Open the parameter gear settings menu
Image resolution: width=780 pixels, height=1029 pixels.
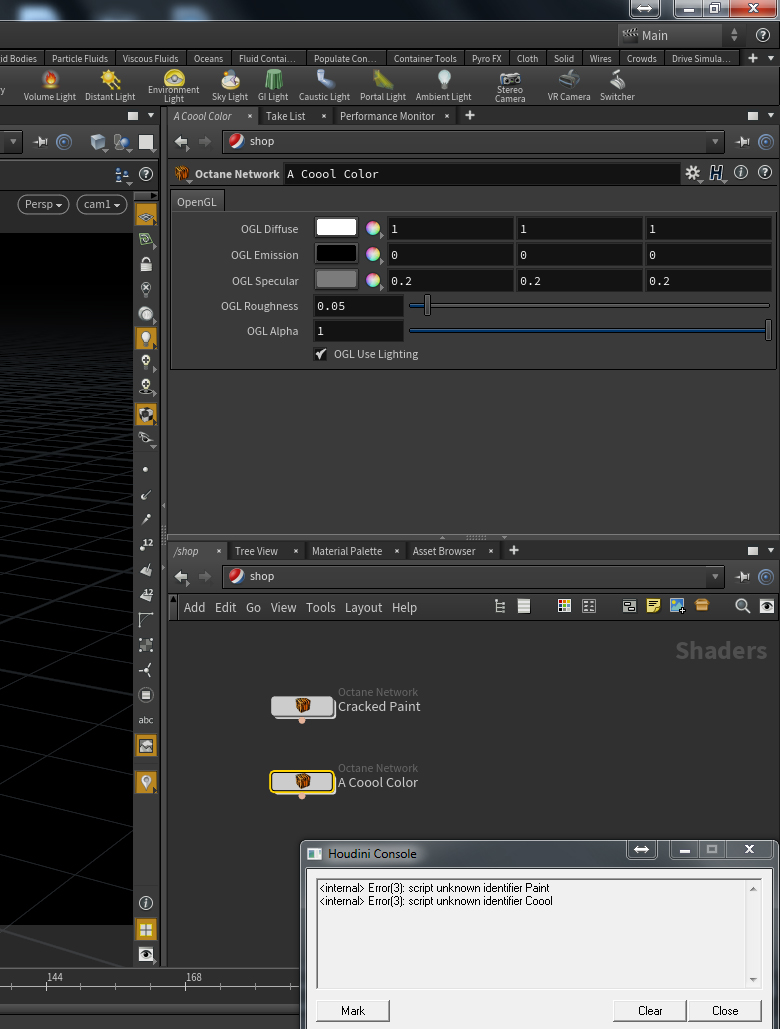693,173
